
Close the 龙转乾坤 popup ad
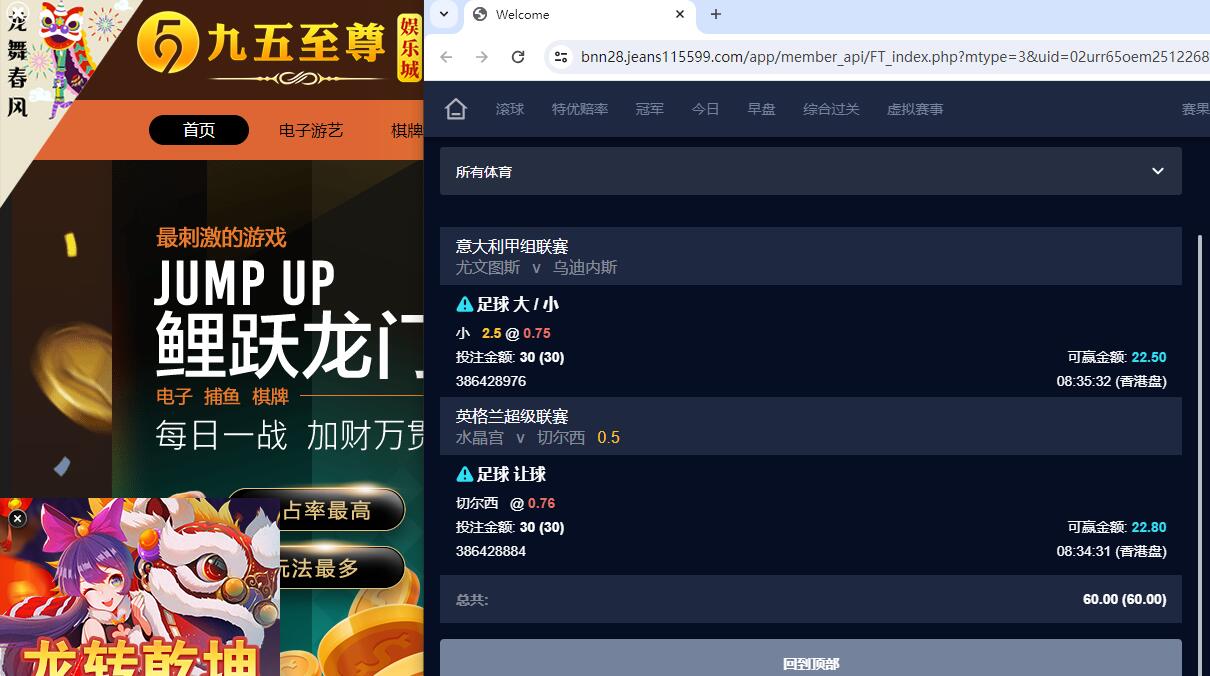17,518
